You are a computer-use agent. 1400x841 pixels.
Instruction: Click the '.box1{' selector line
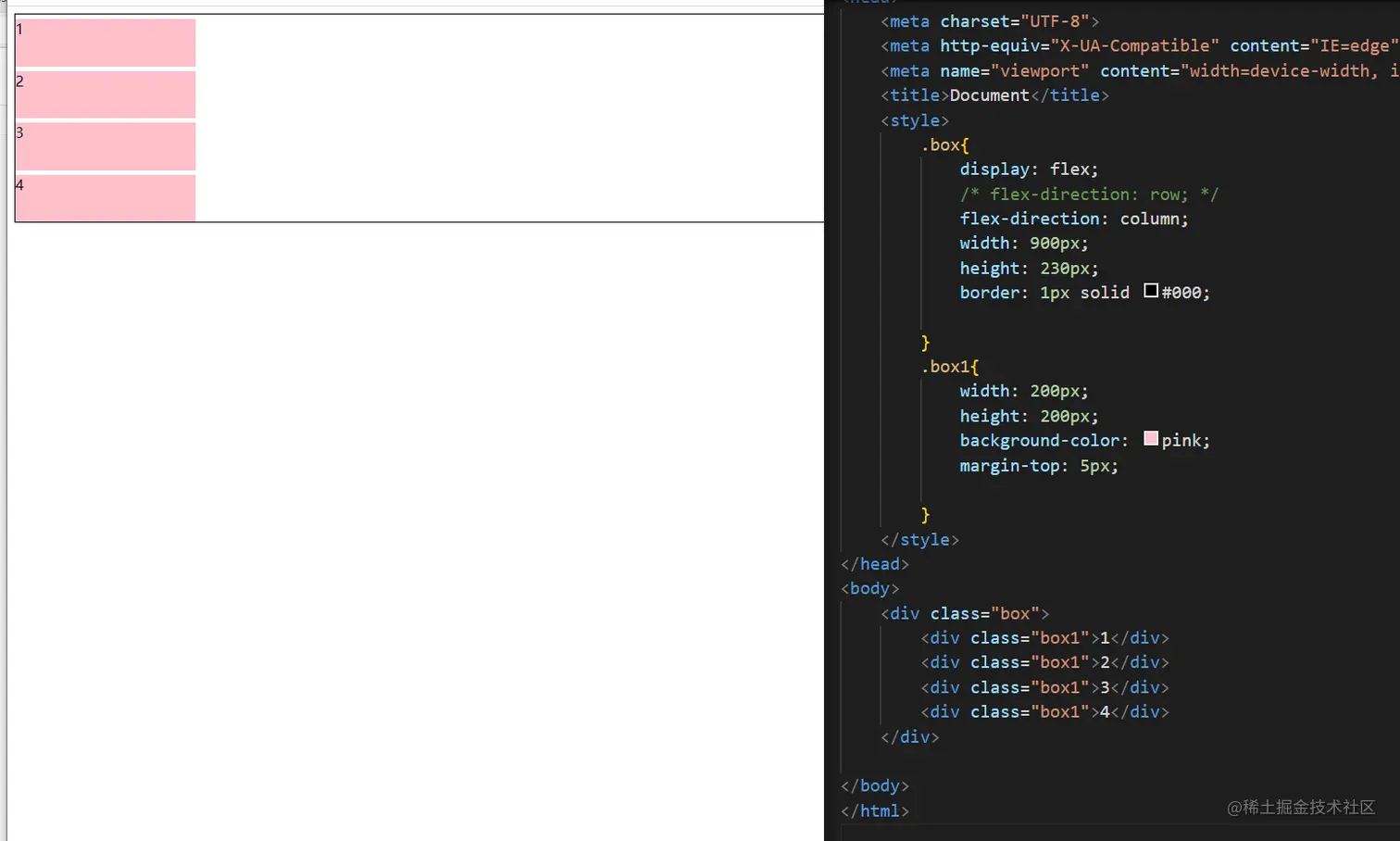coord(949,367)
